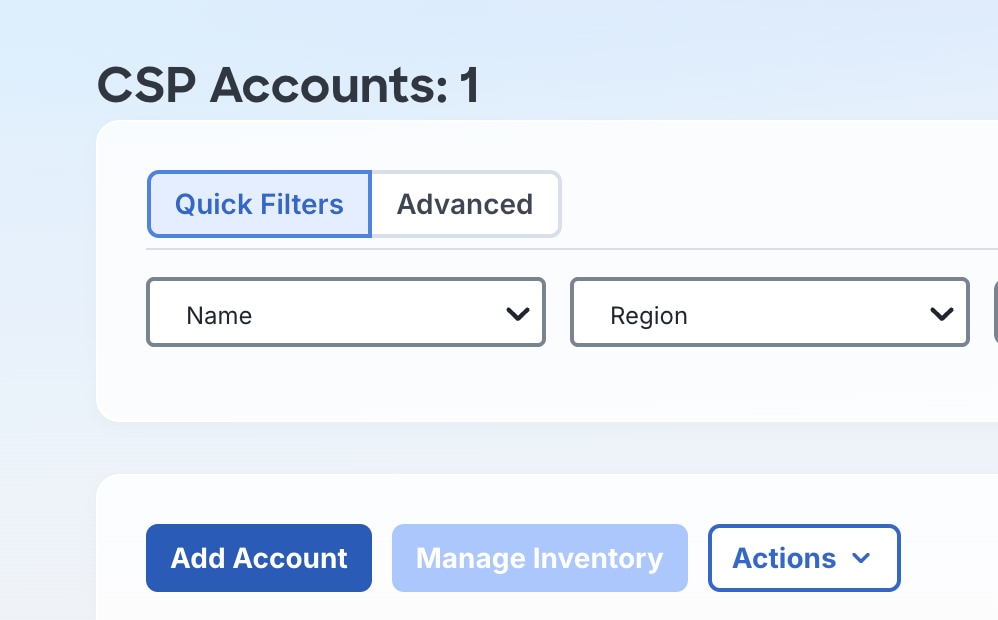Click the Add Account button

(259, 558)
